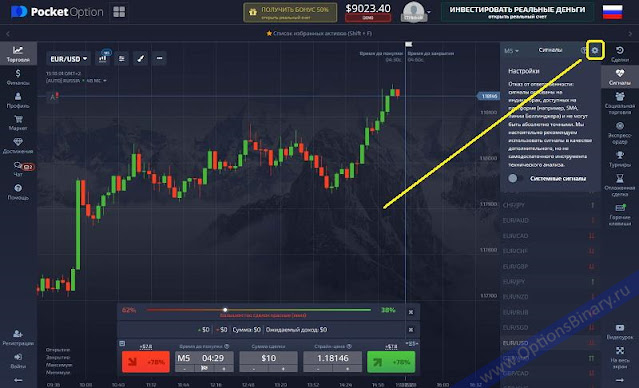Toggle the Системные сигналы switch
639x388 pixels.
(514, 178)
